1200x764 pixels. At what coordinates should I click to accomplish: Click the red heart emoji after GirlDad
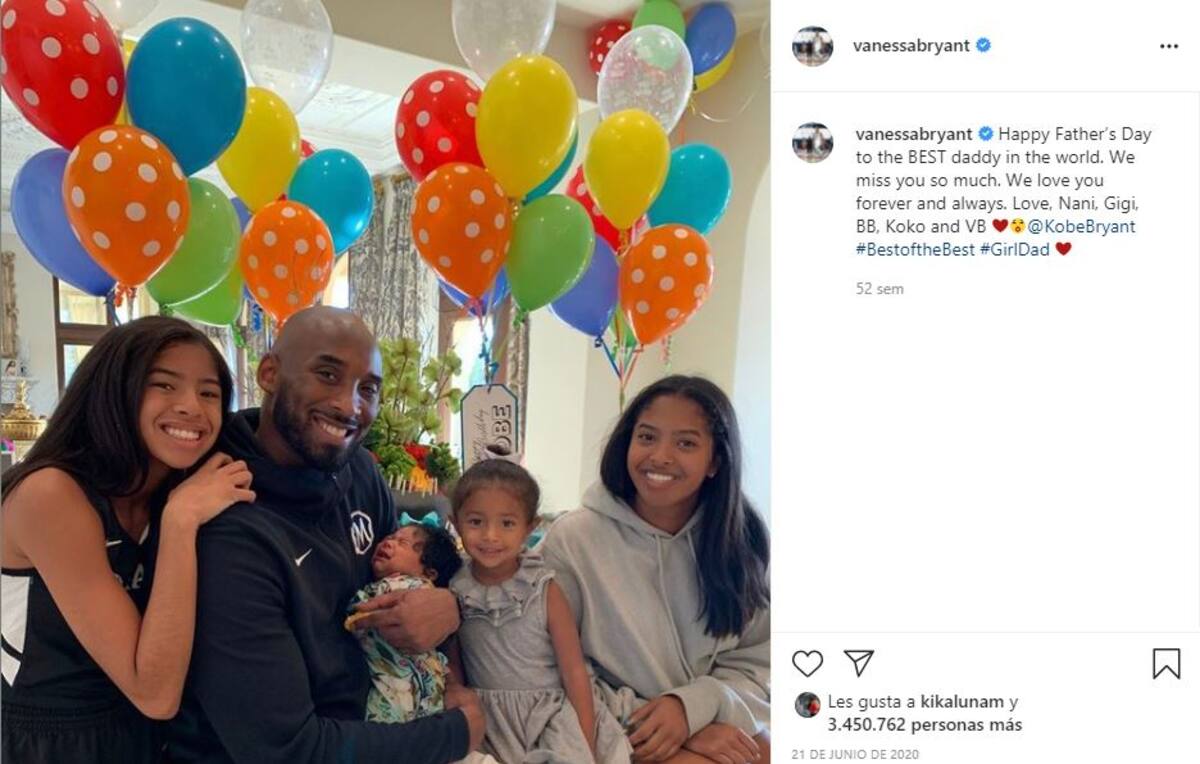point(1063,249)
